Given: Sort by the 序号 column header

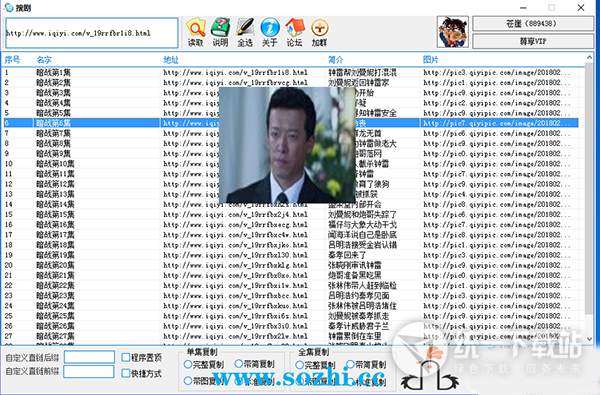Looking at the screenshot, I should tap(12, 60).
